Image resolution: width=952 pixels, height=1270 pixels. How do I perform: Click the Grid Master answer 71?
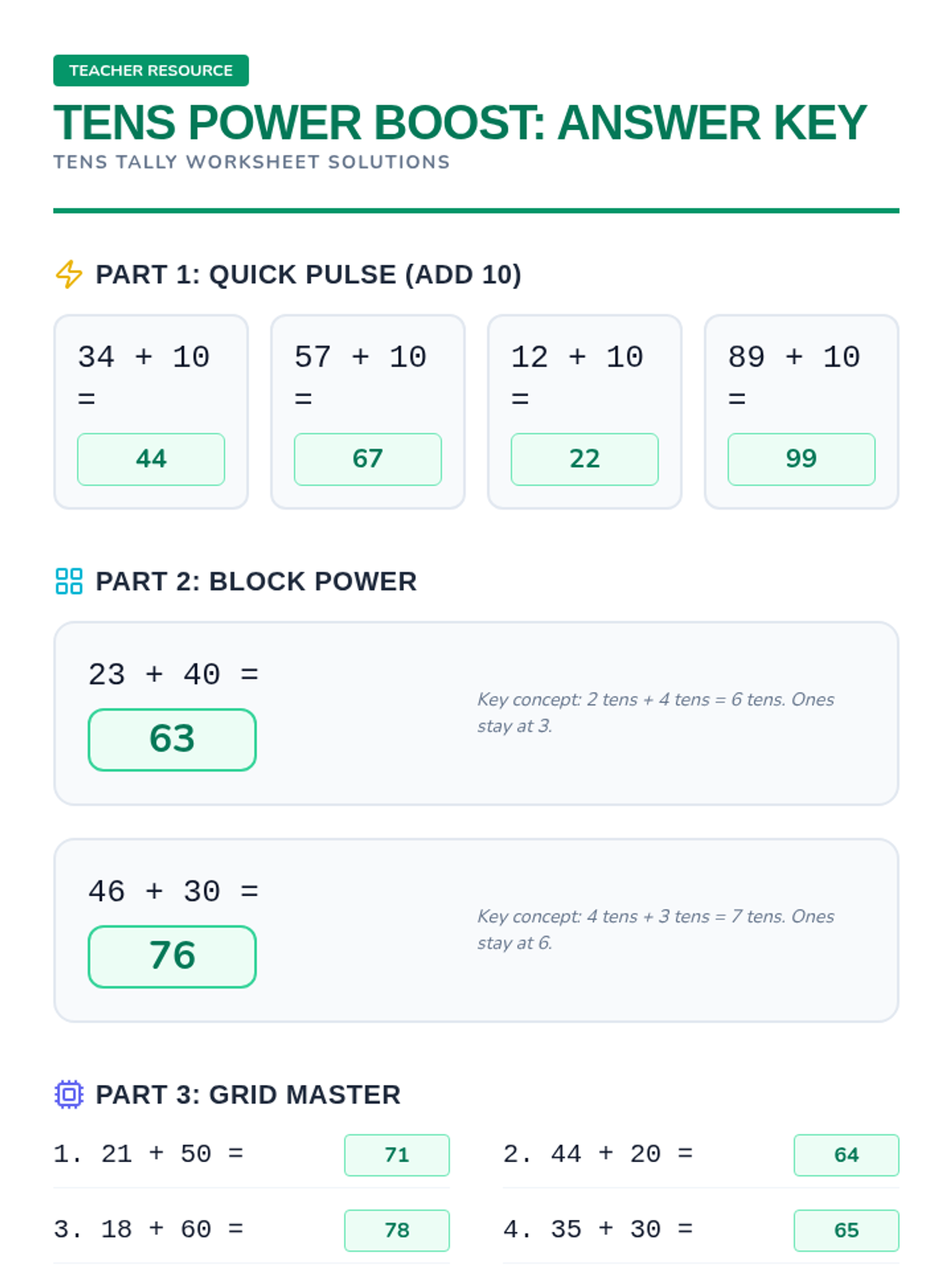(x=397, y=1155)
